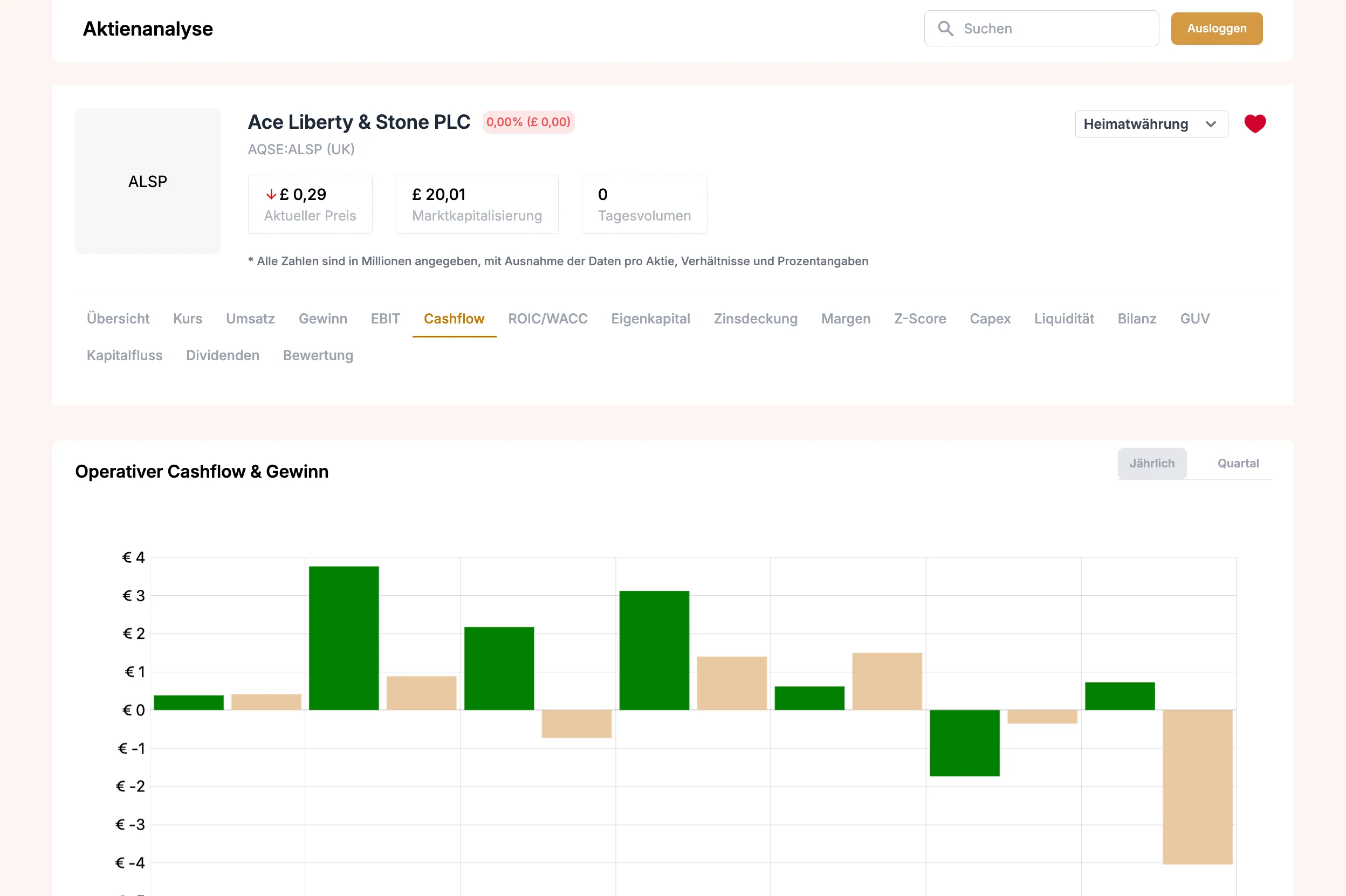Click the search magnifier icon
1346x896 pixels.
point(945,29)
